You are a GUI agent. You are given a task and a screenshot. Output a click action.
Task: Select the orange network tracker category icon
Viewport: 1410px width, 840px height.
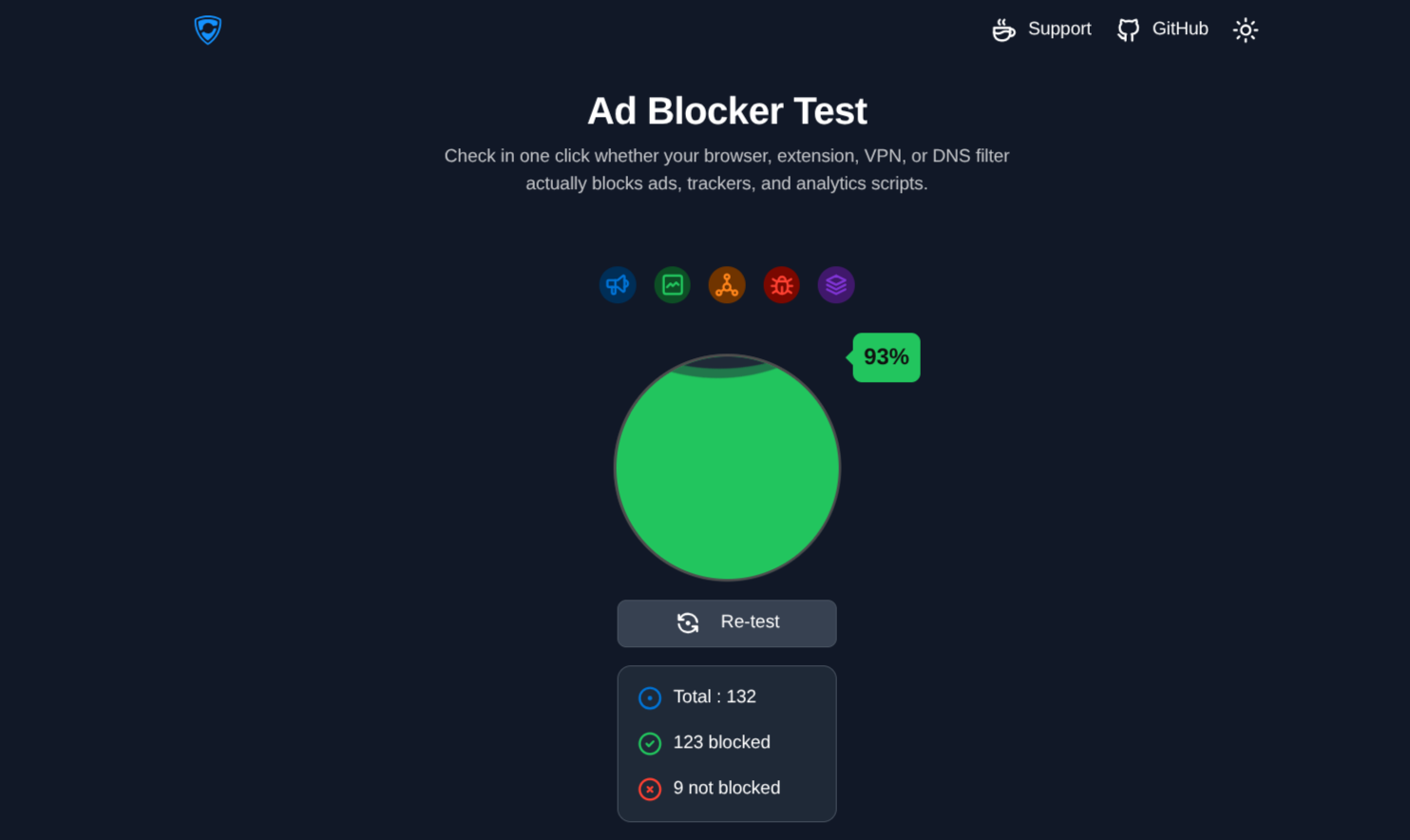point(727,285)
